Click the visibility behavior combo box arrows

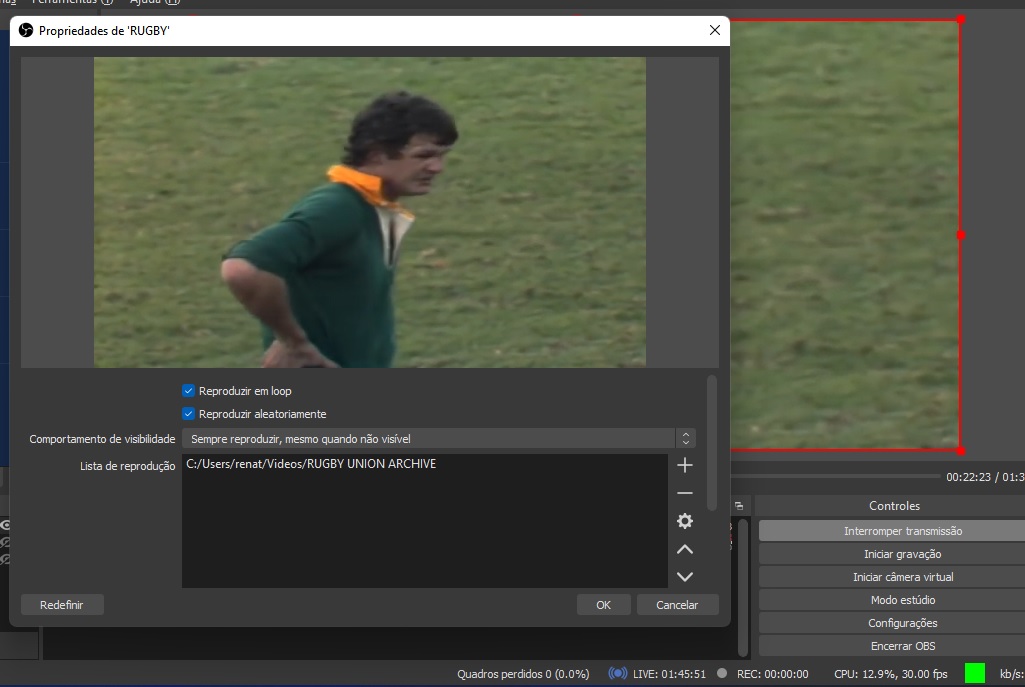click(685, 439)
